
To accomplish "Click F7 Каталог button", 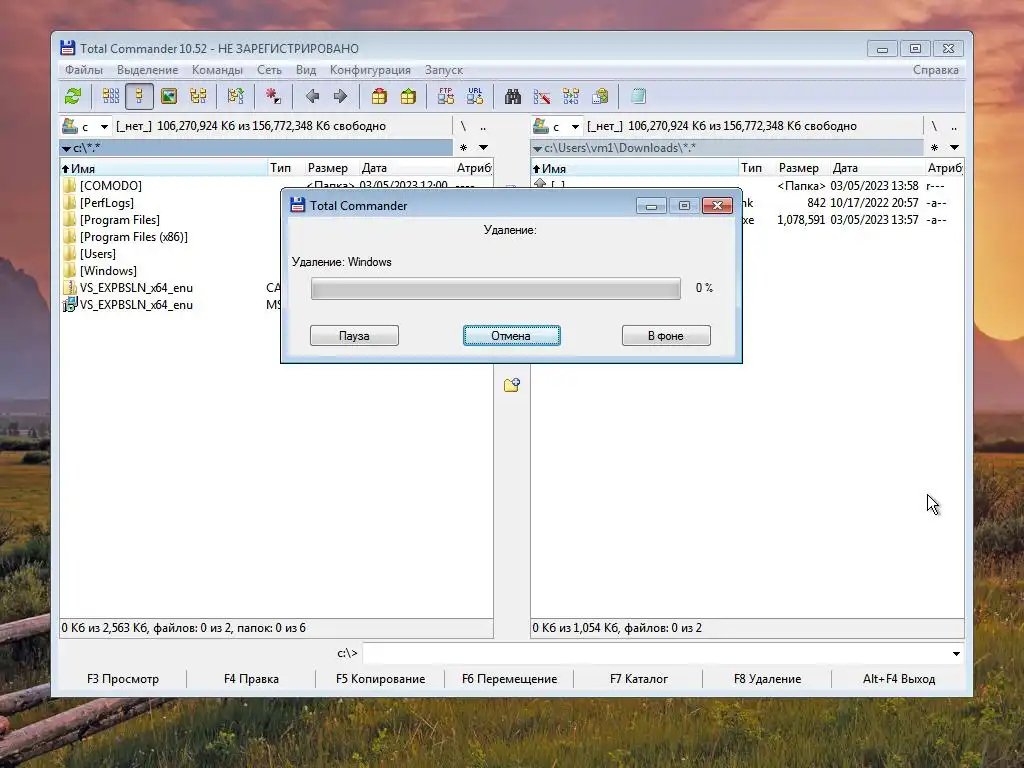I will [x=639, y=679].
